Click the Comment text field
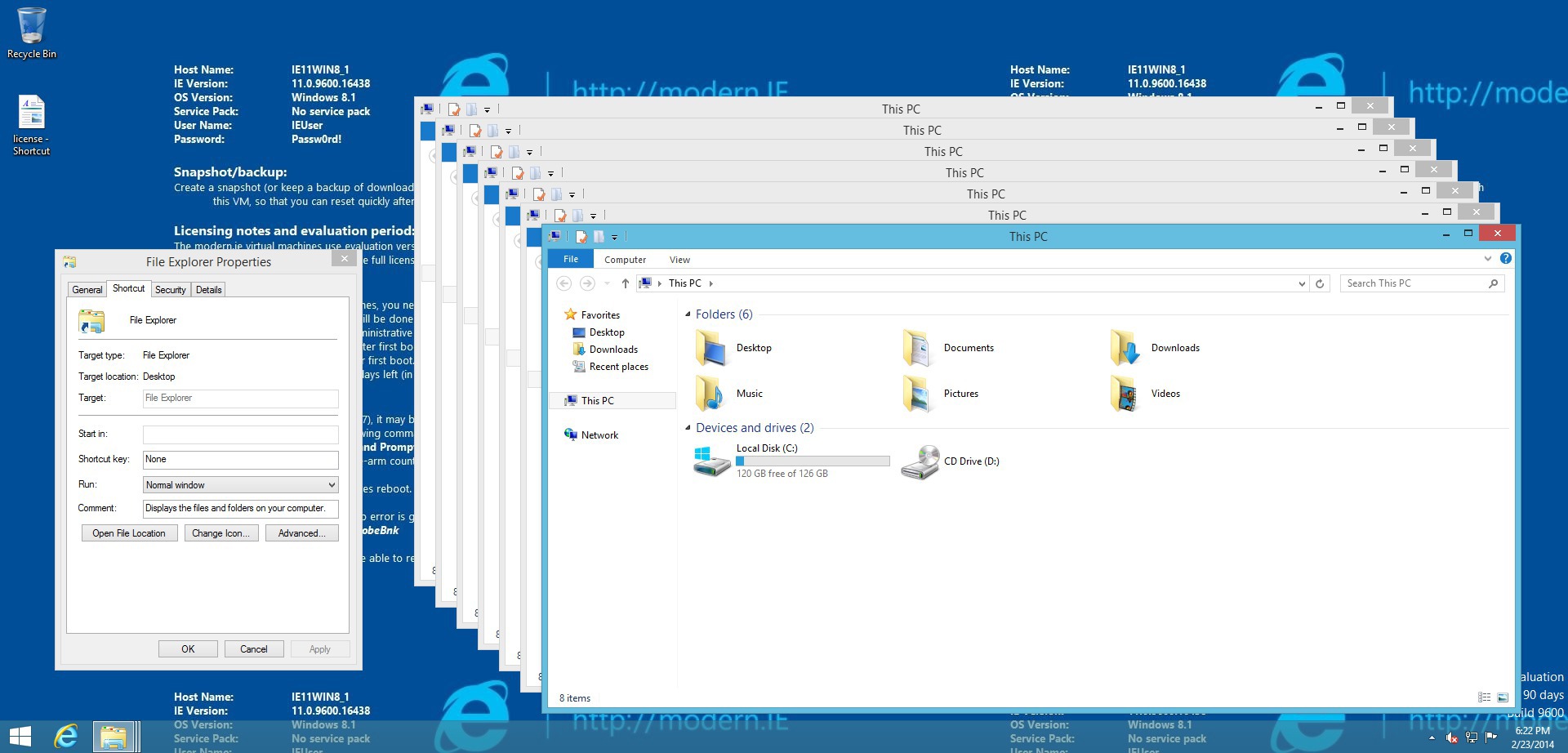 [x=241, y=509]
